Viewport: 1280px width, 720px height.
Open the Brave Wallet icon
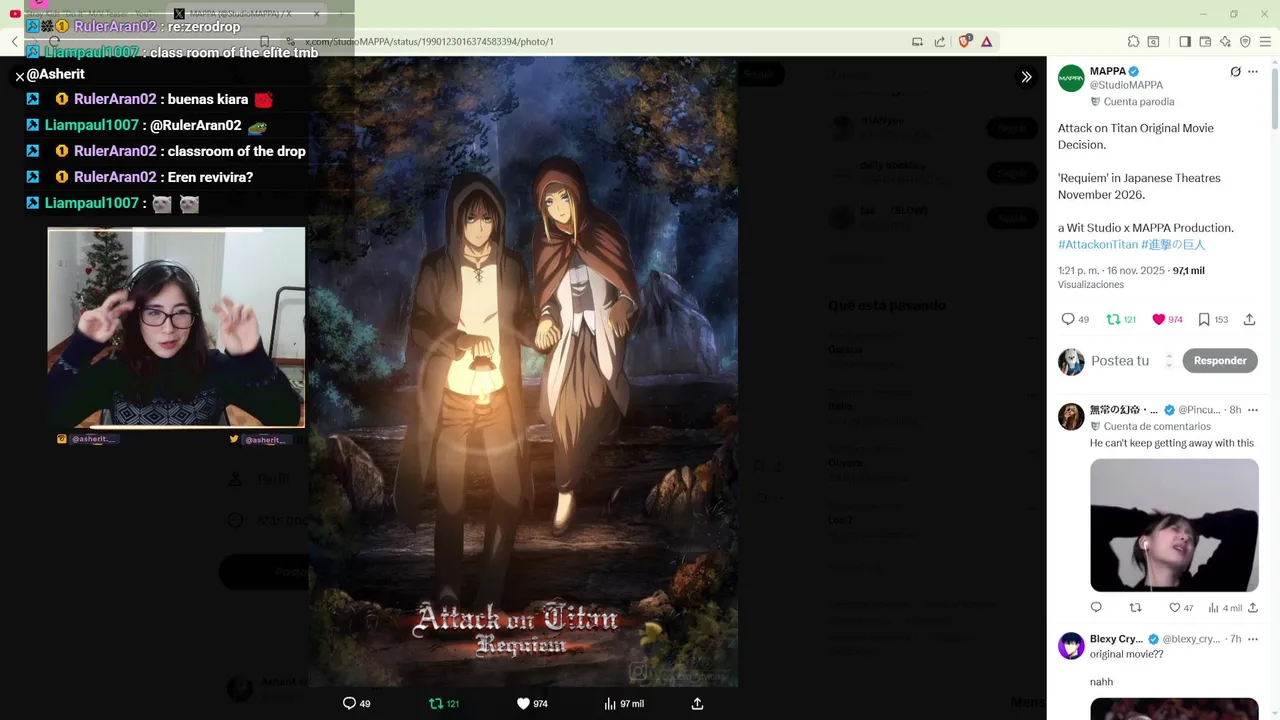pyautogui.click(x=1205, y=42)
